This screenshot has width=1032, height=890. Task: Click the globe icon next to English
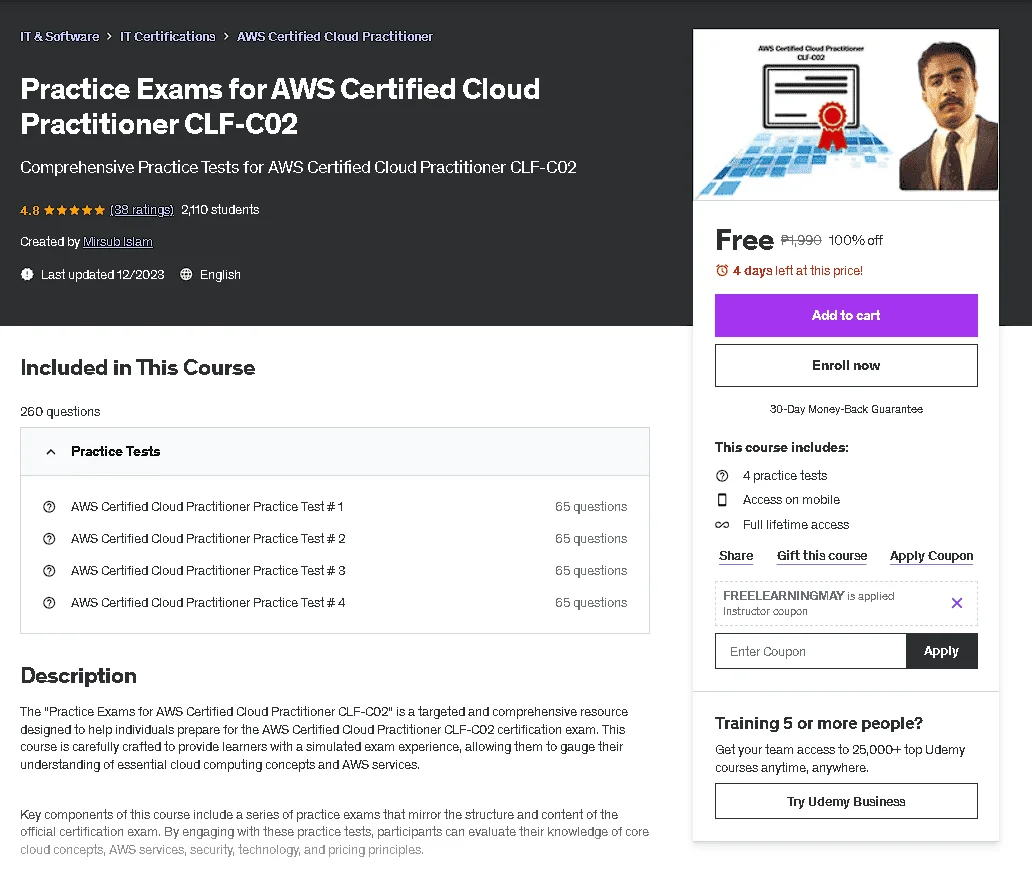pyautogui.click(x=186, y=275)
